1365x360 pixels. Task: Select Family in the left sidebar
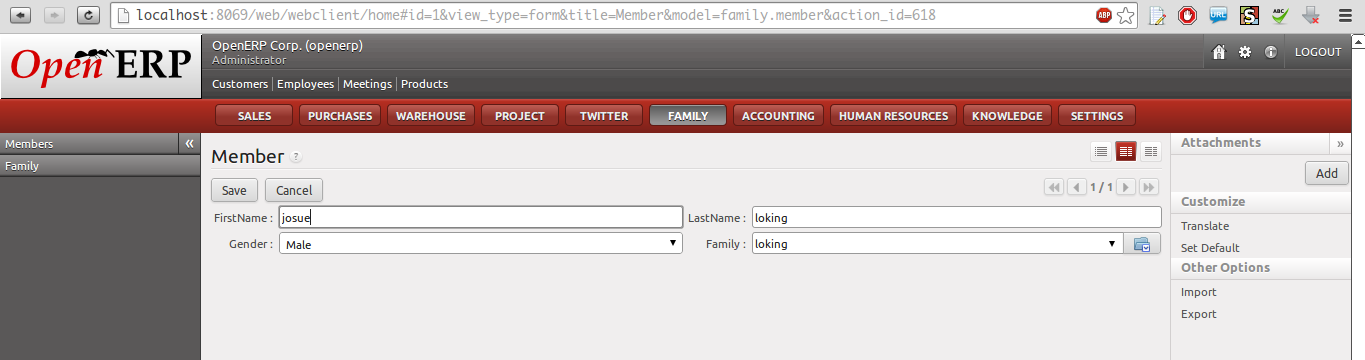click(x=100, y=166)
